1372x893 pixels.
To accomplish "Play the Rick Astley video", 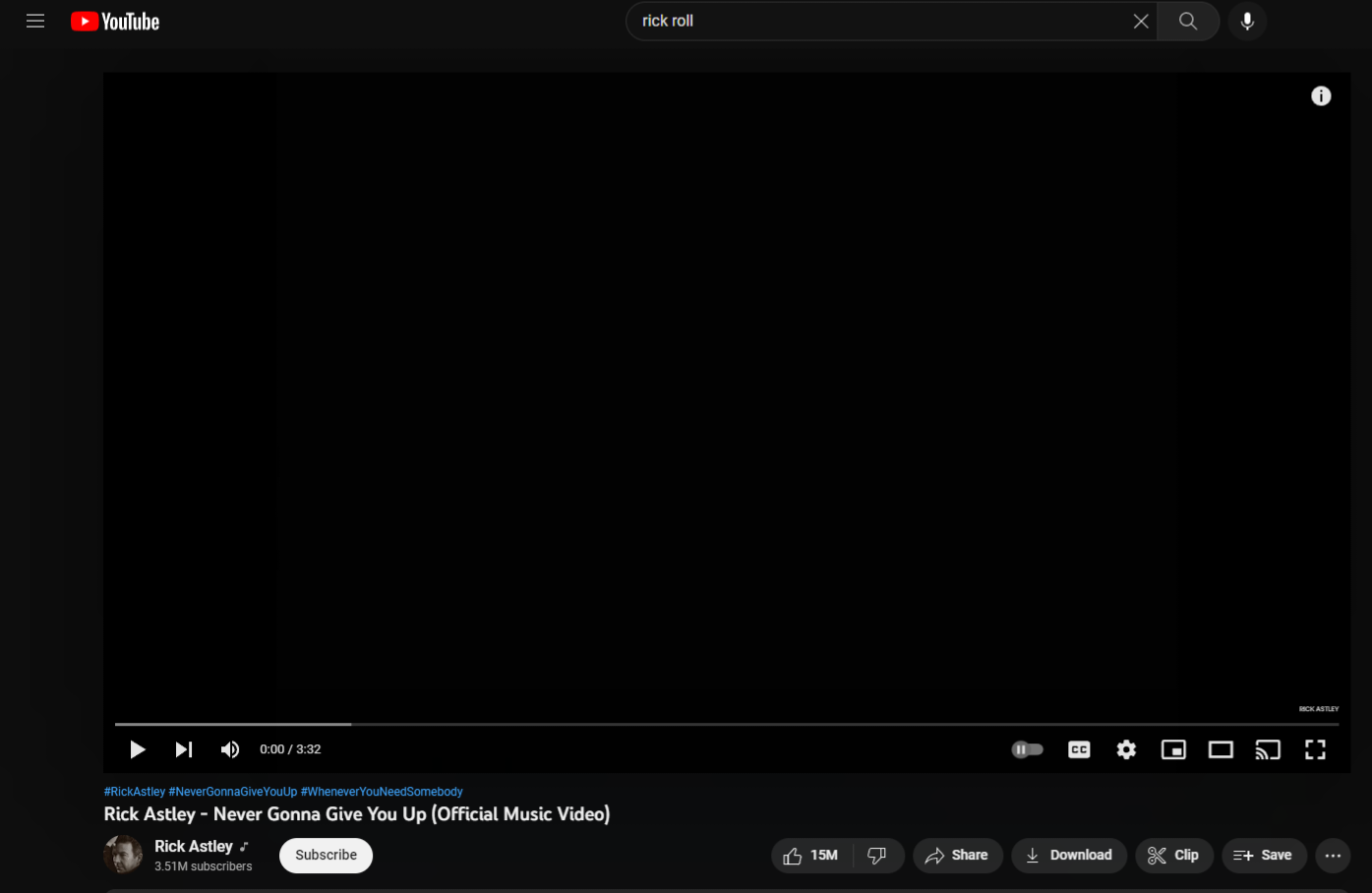I will click(x=138, y=749).
